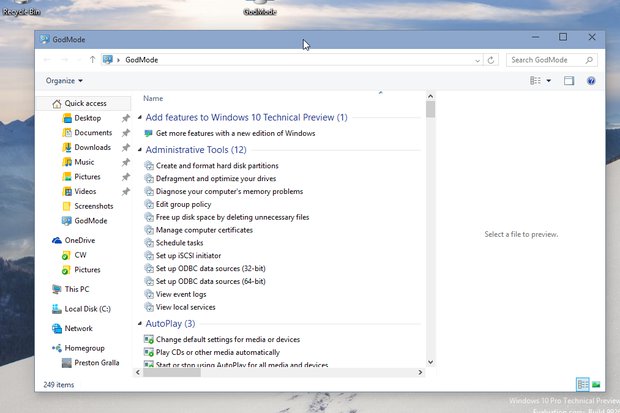This screenshot has height=413, width=620.
Task: Open Downloads folder in sidebar
Action: pyautogui.click(x=93, y=147)
